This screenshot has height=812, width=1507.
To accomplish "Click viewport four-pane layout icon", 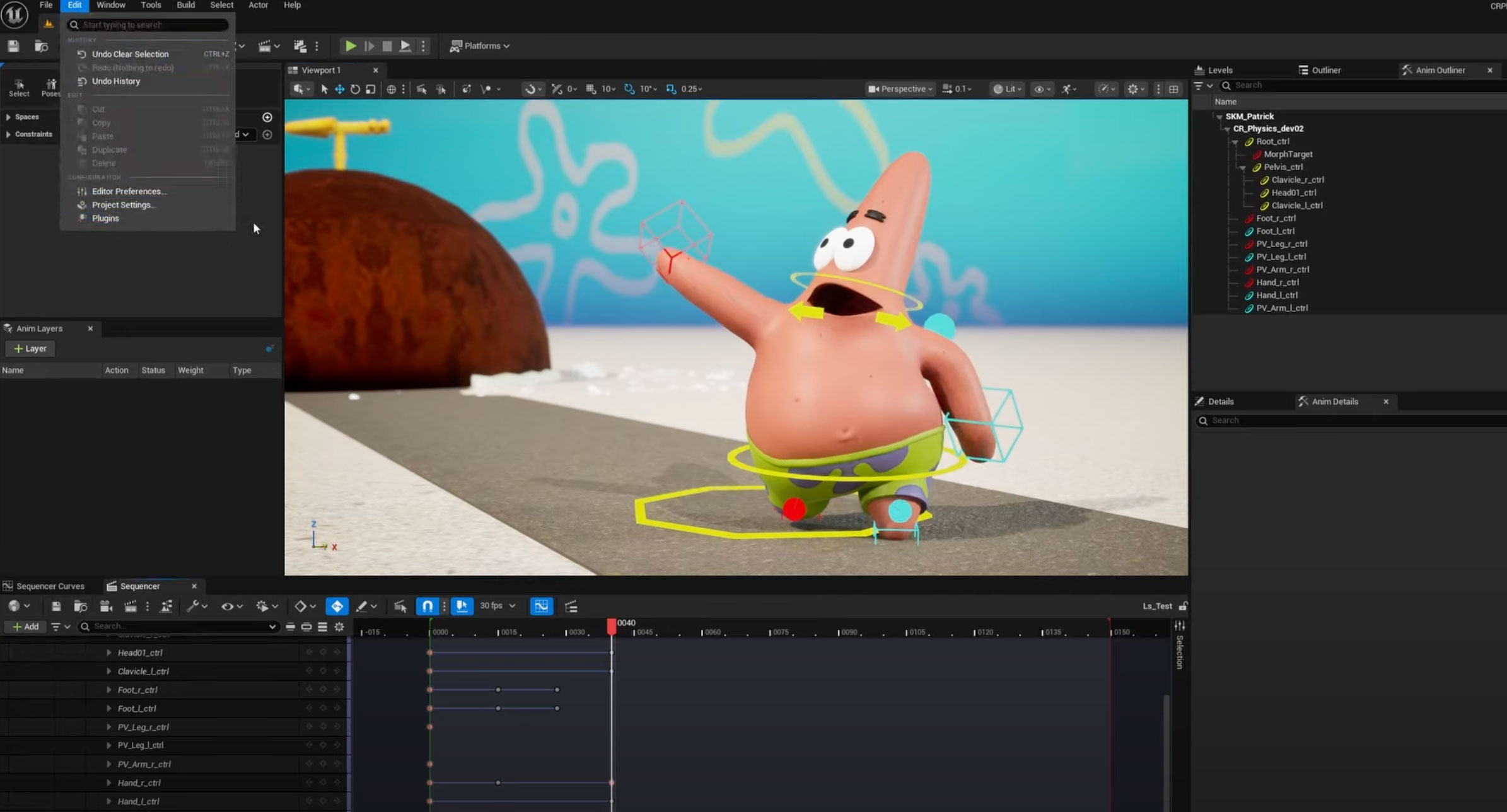I will [1173, 89].
